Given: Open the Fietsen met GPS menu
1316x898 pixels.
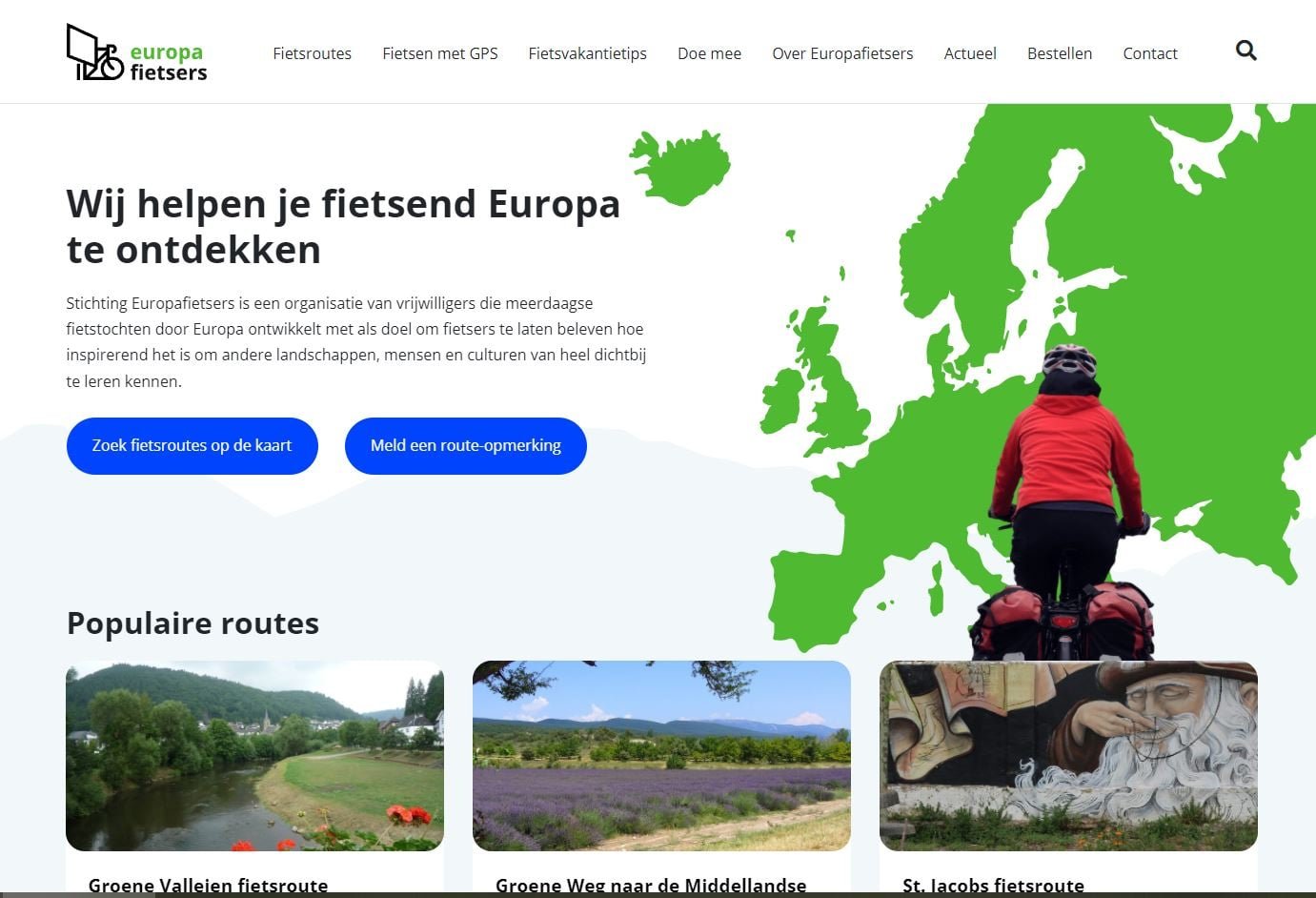Looking at the screenshot, I should coord(440,53).
